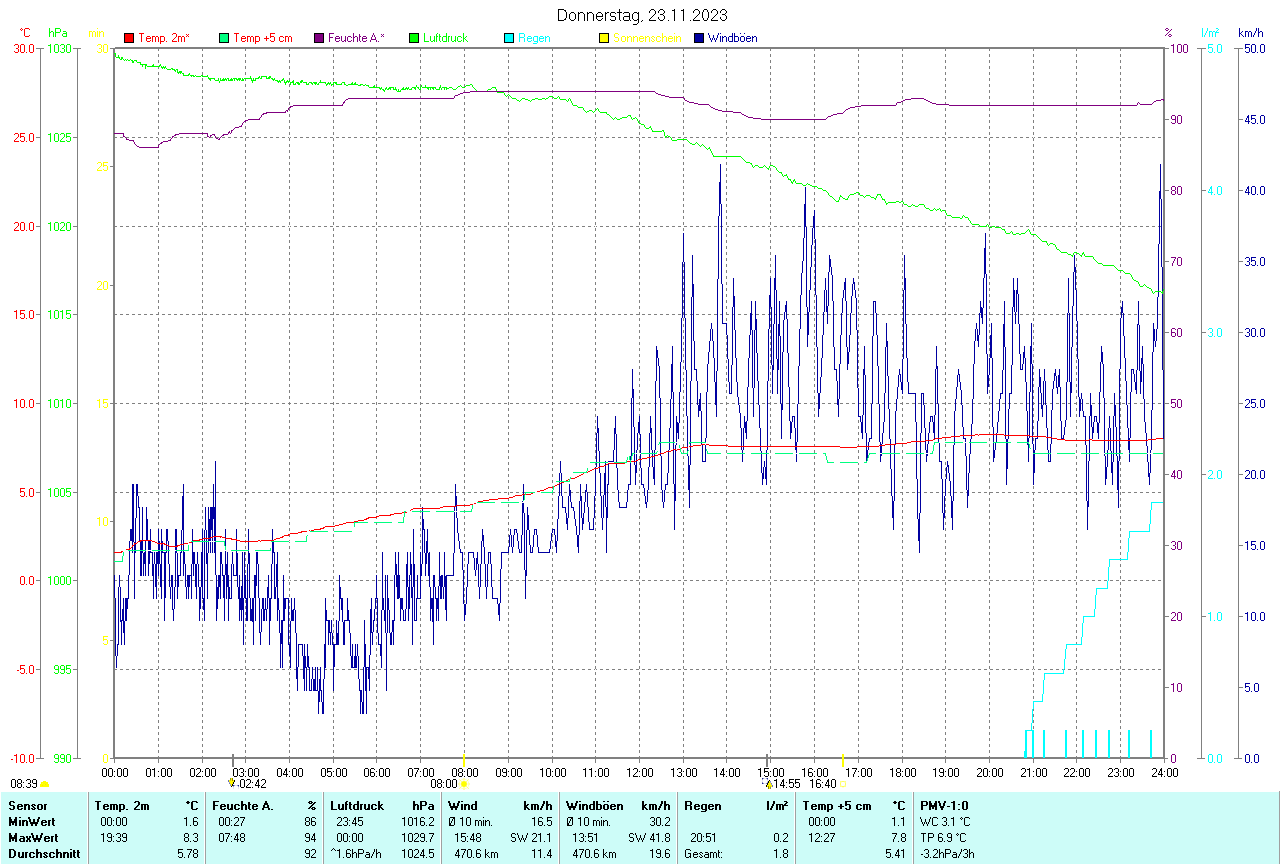1280x864 pixels.
Task: Click the Luftdruck legend label
Action: pos(446,38)
